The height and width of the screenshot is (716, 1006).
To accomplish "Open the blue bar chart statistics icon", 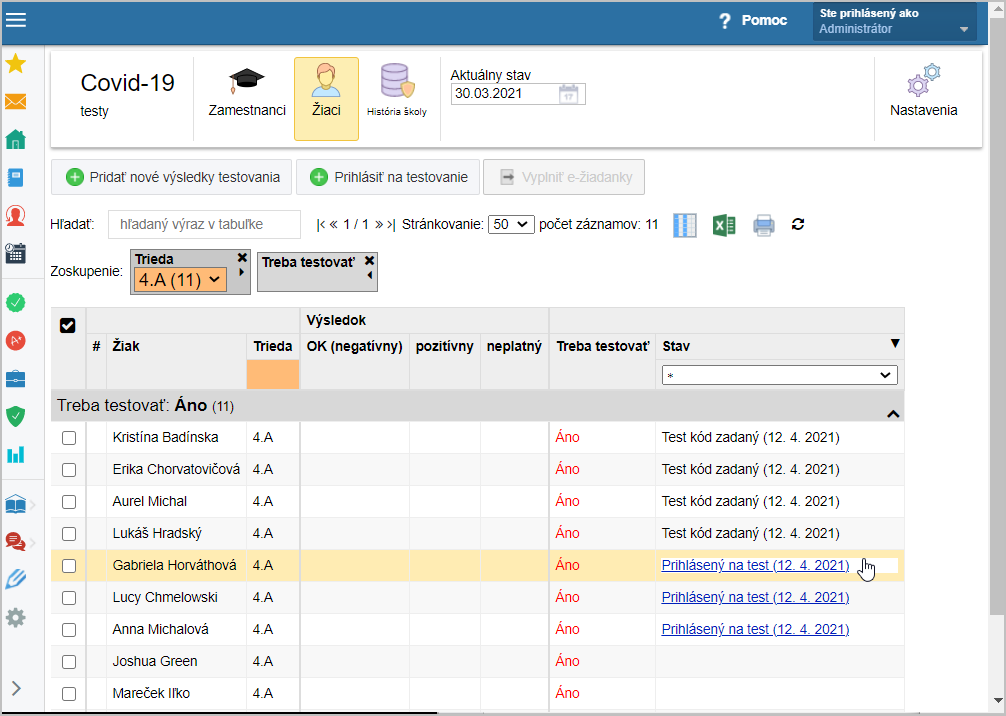I will point(15,454).
